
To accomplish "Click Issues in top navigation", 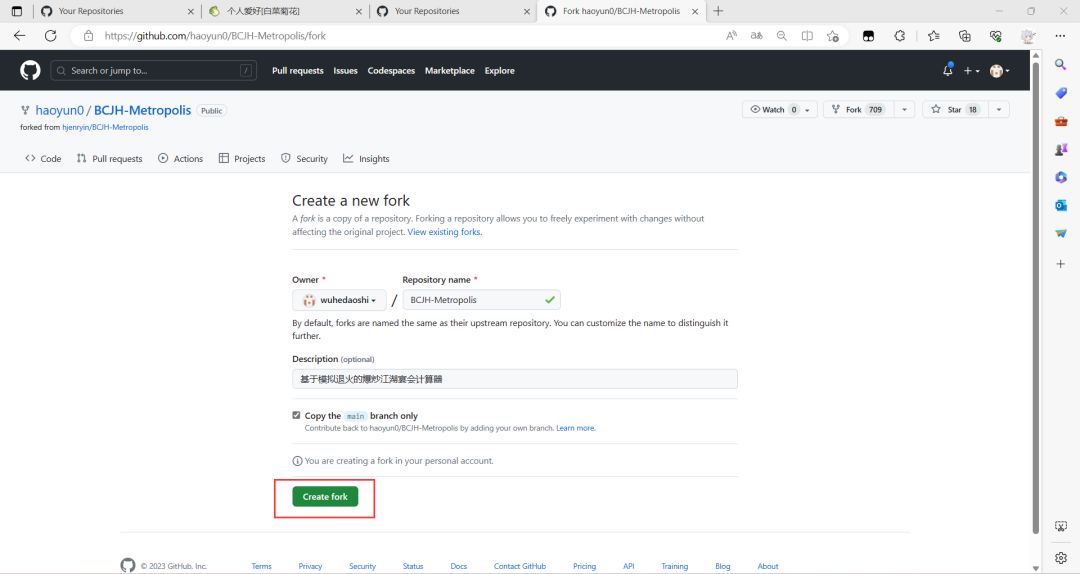I will 345,70.
